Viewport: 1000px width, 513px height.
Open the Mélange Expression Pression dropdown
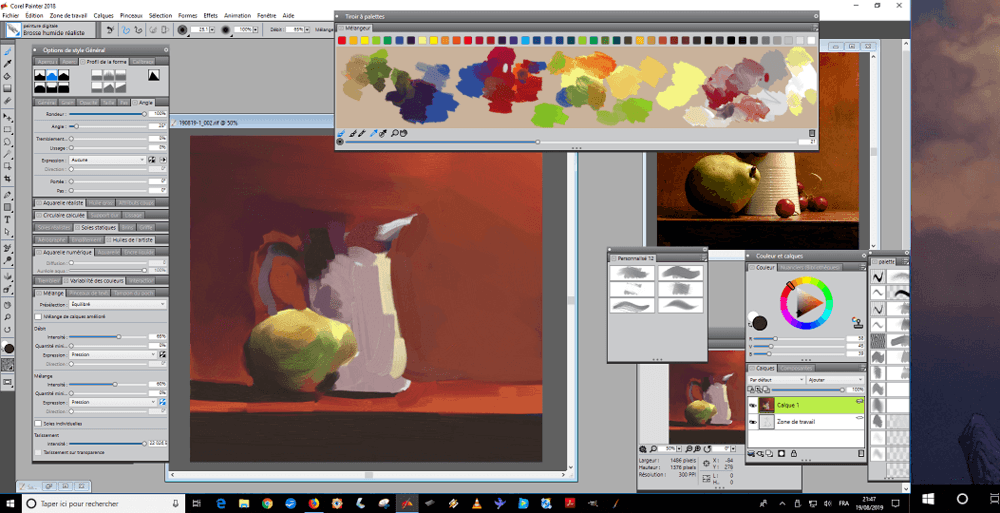[x=112, y=403]
